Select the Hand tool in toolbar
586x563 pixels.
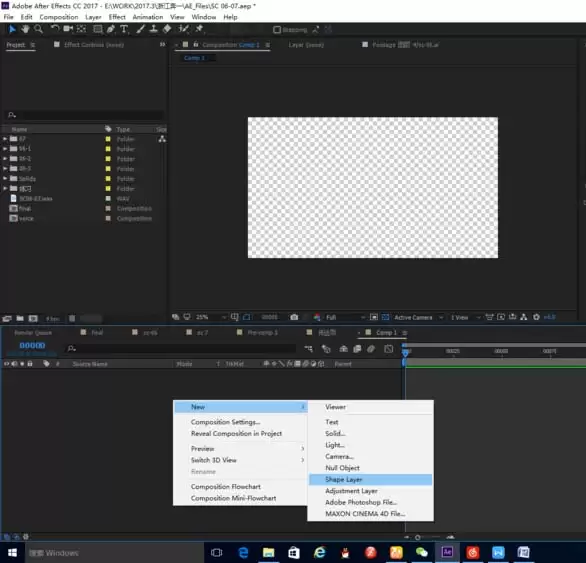[25, 29]
